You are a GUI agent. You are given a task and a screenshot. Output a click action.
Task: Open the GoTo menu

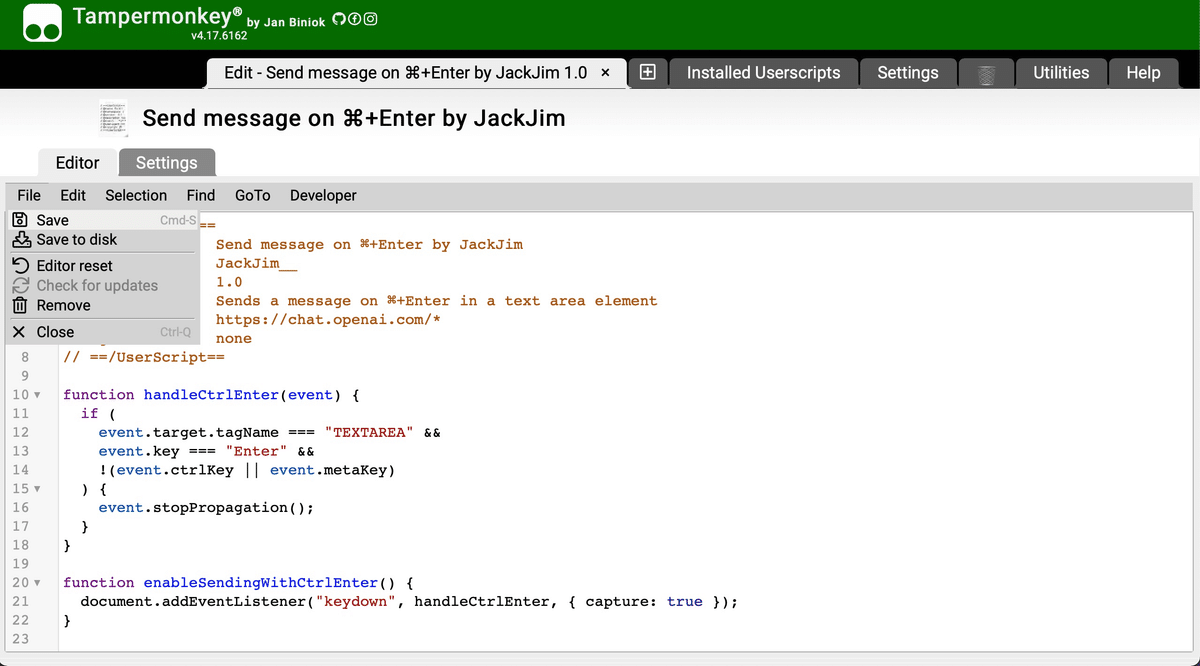[x=253, y=195]
